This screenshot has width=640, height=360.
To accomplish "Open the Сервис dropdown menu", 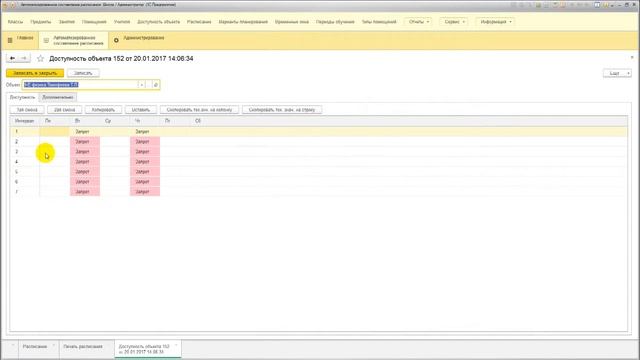I will [x=454, y=22].
